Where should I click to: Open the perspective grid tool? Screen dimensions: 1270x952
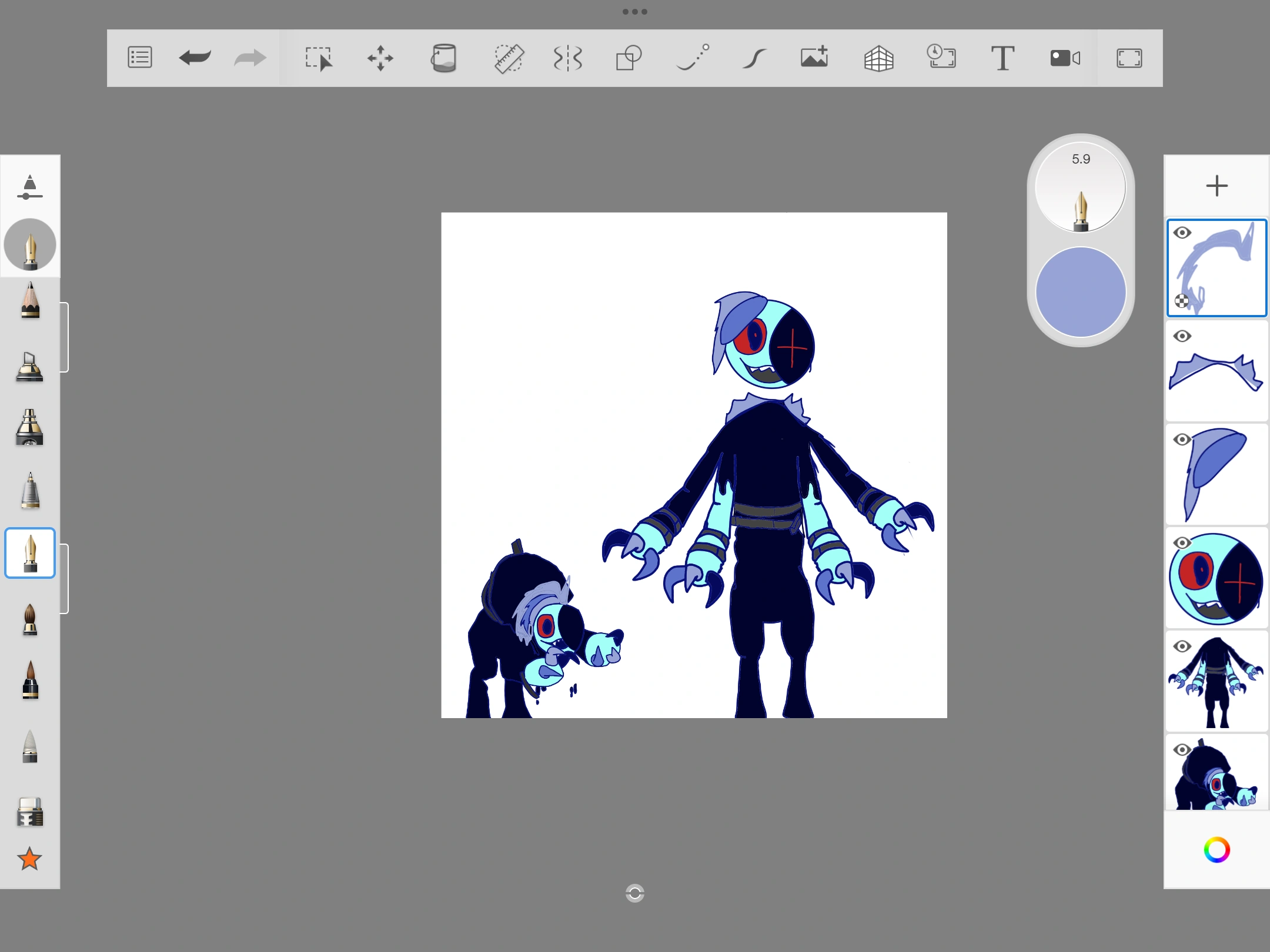point(879,58)
